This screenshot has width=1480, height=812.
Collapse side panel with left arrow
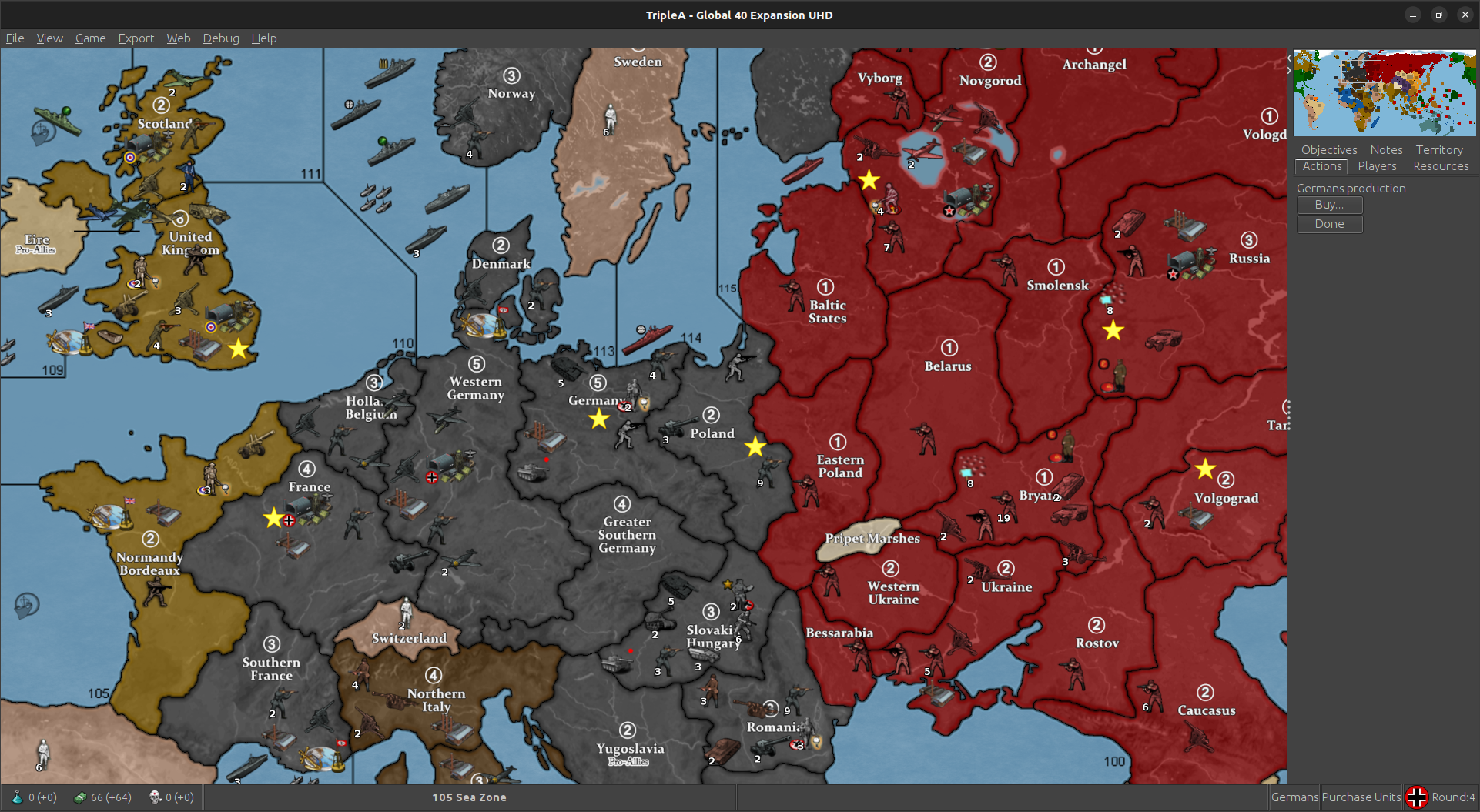coord(1289,58)
